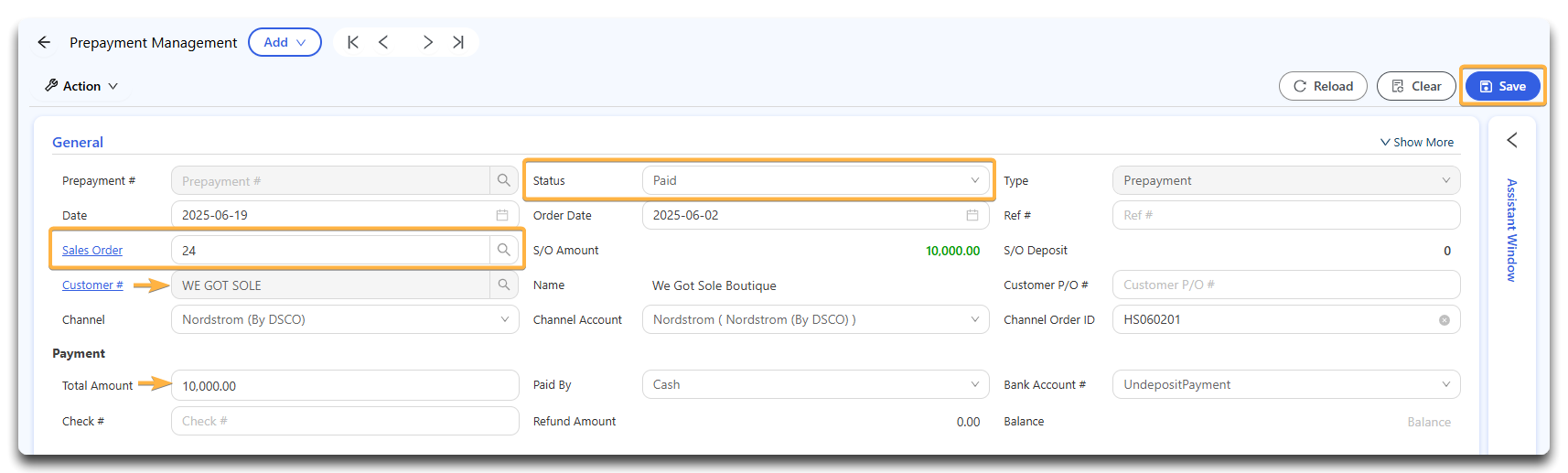
Task: Jump to last record navigation icon
Action: 458,42
